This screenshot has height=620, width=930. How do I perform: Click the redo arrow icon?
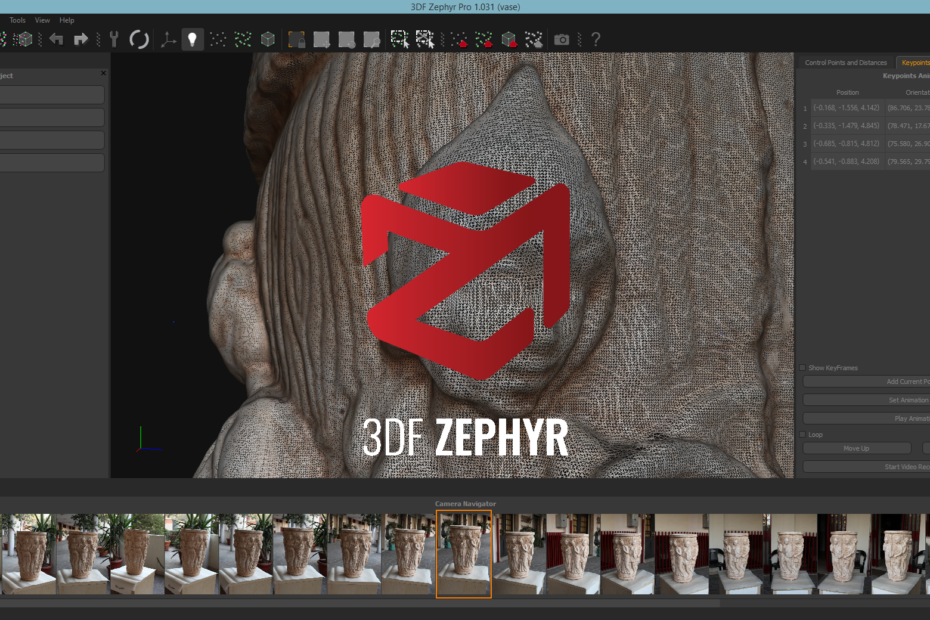point(81,40)
